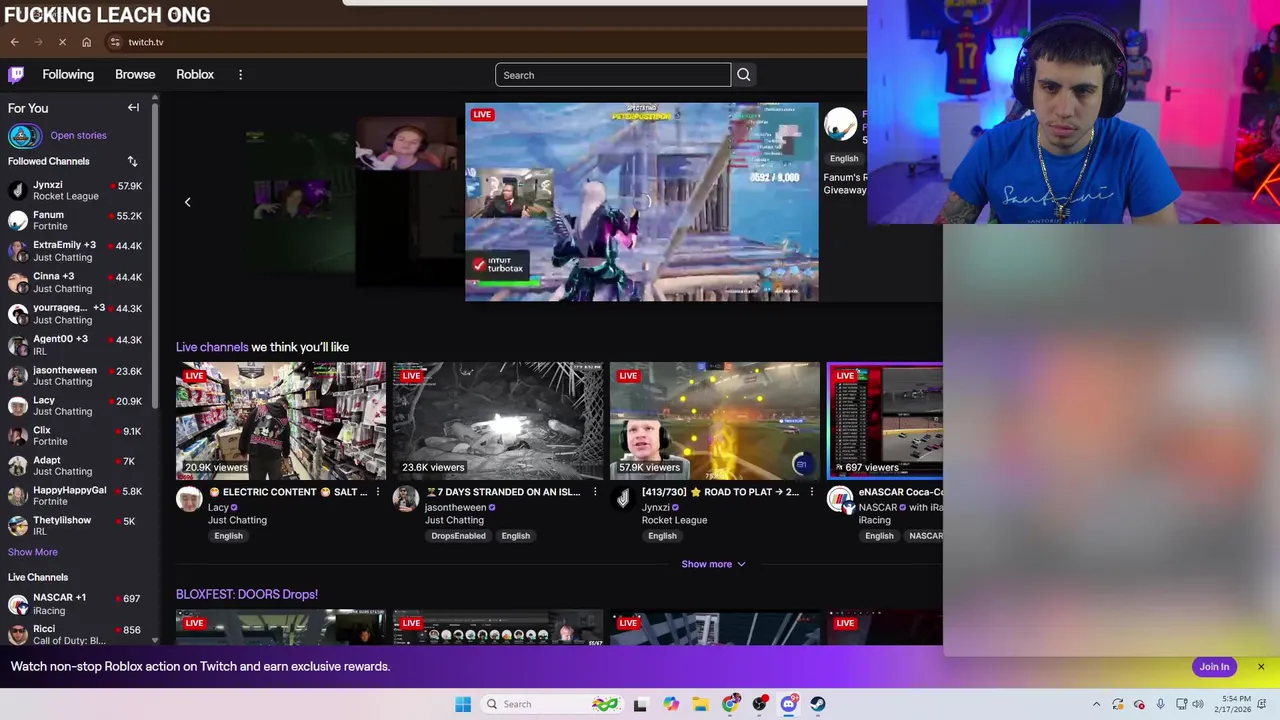This screenshot has width=1280, height=720.
Task: Open the Windows Start menu
Action: (x=463, y=704)
